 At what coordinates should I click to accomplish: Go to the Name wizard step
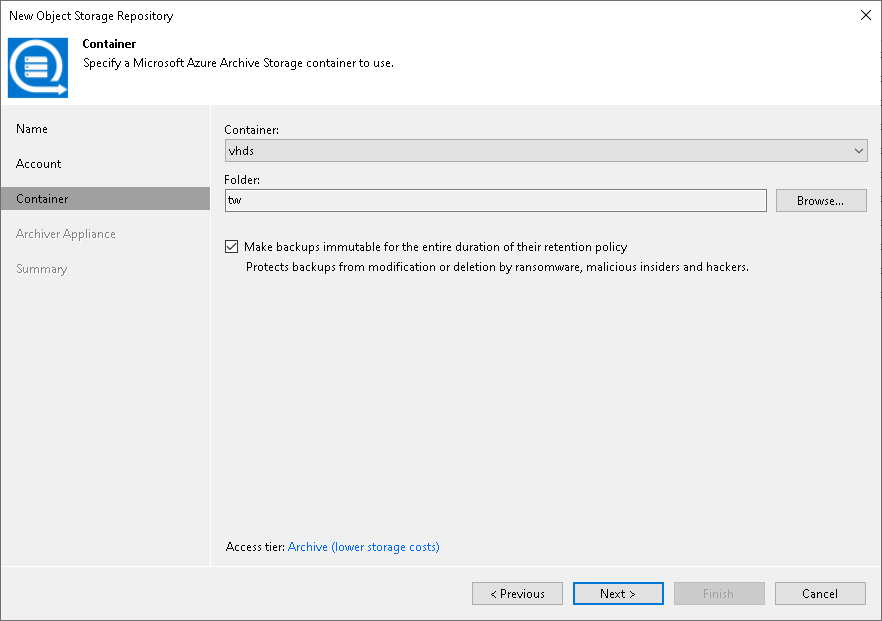tap(32, 129)
